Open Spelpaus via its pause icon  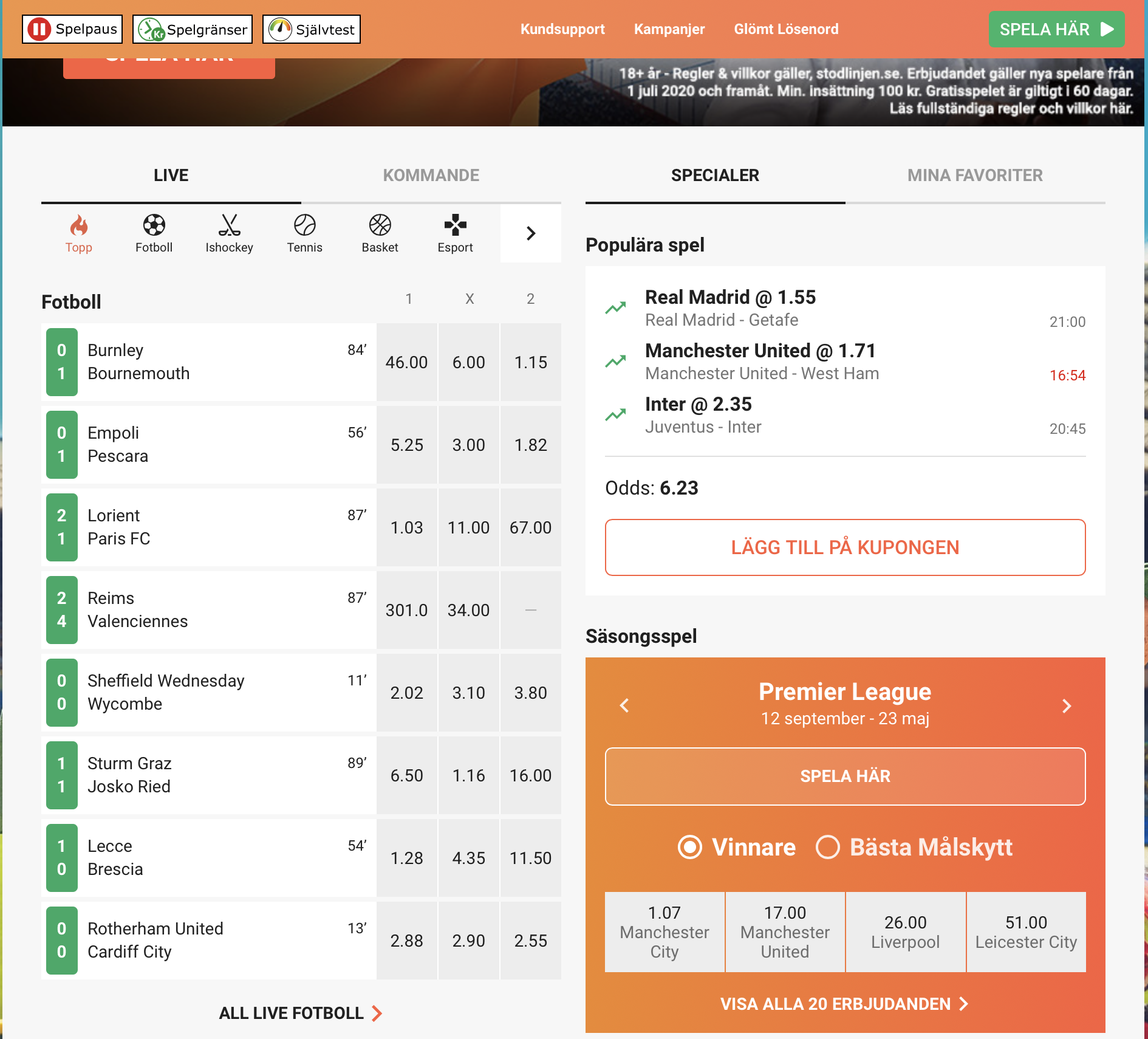[38, 28]
